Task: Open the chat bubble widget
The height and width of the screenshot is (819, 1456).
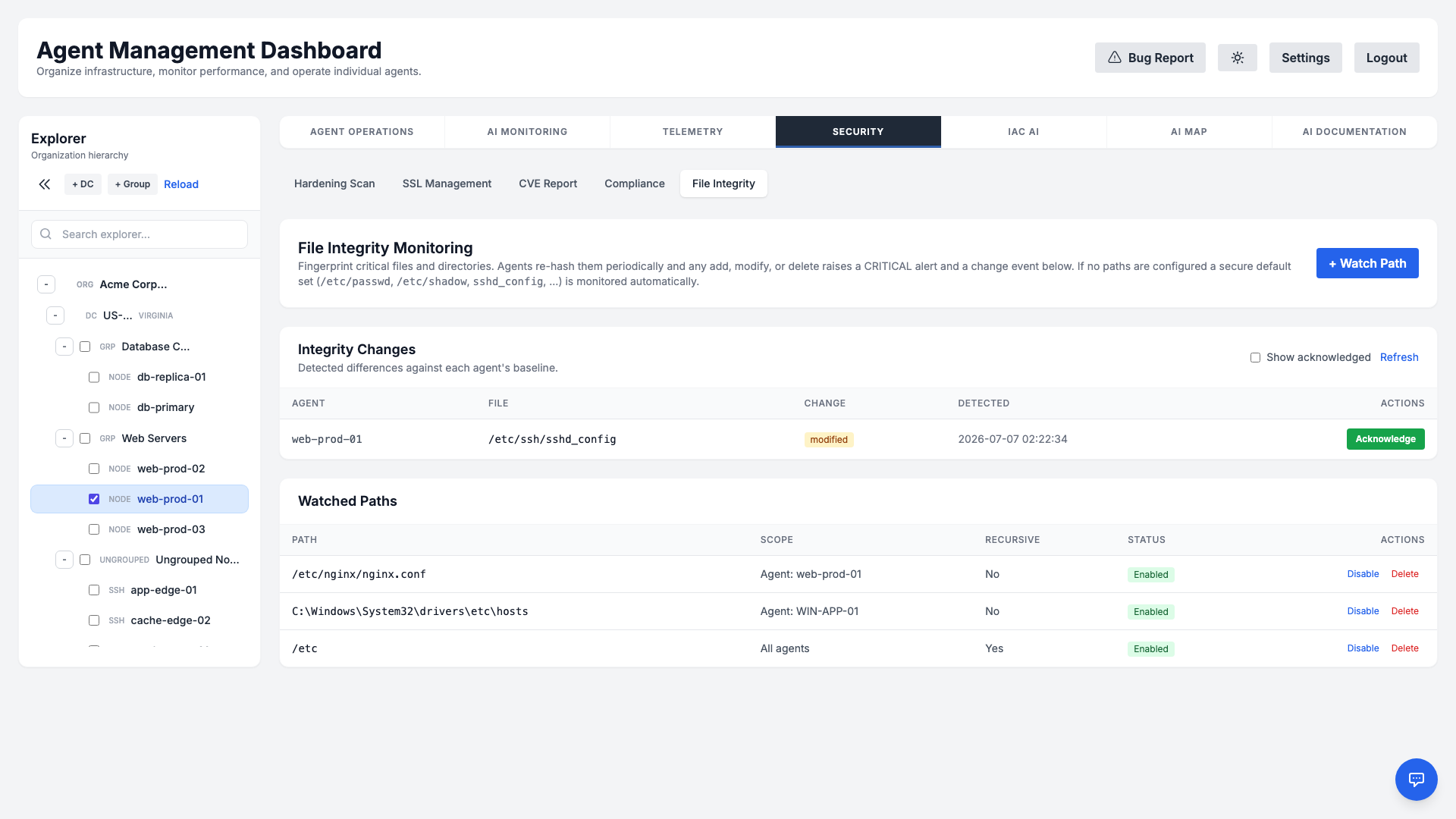Action: pos(1416,779)
